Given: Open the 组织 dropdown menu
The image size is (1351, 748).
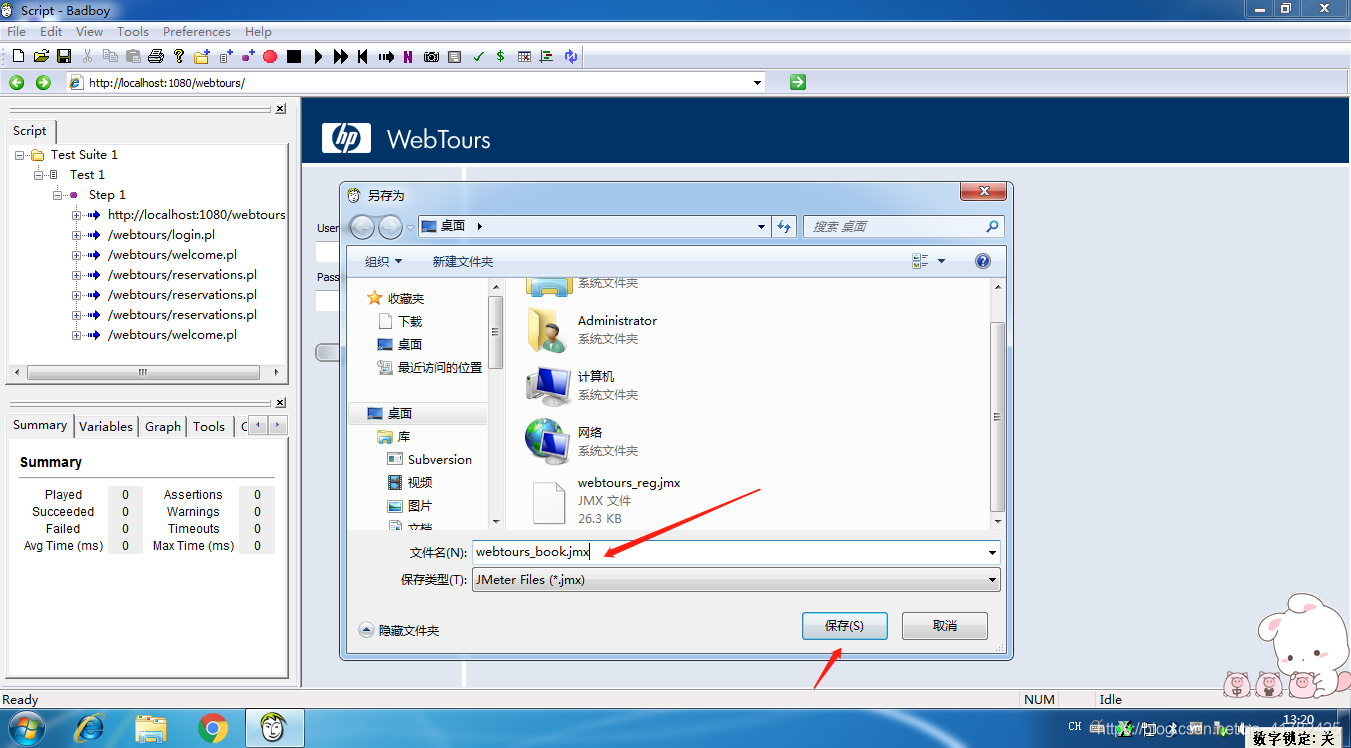Looking at the screenshot, I should tap(384, 262).
